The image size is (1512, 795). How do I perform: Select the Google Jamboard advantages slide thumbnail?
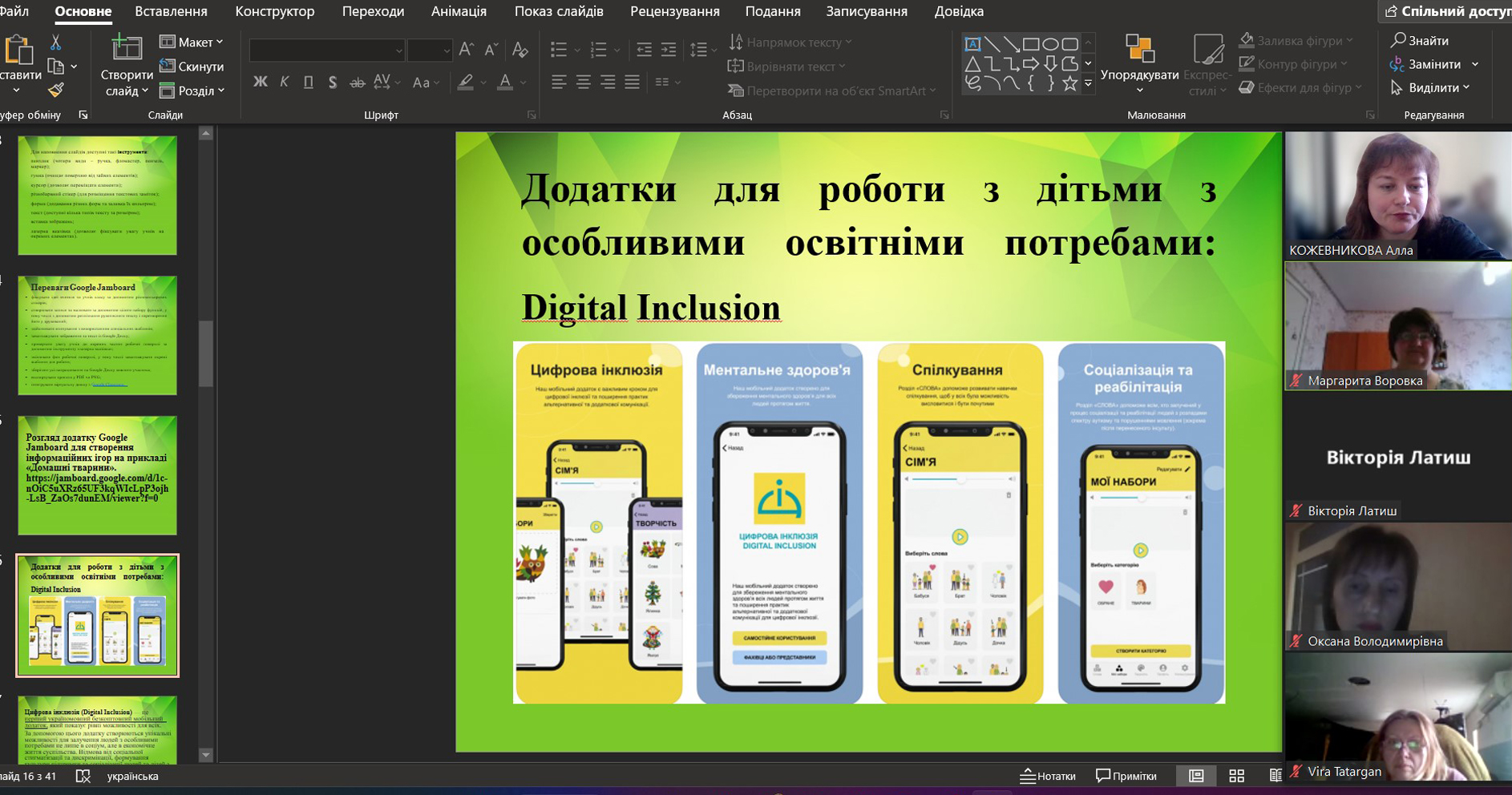pos(97,335)
